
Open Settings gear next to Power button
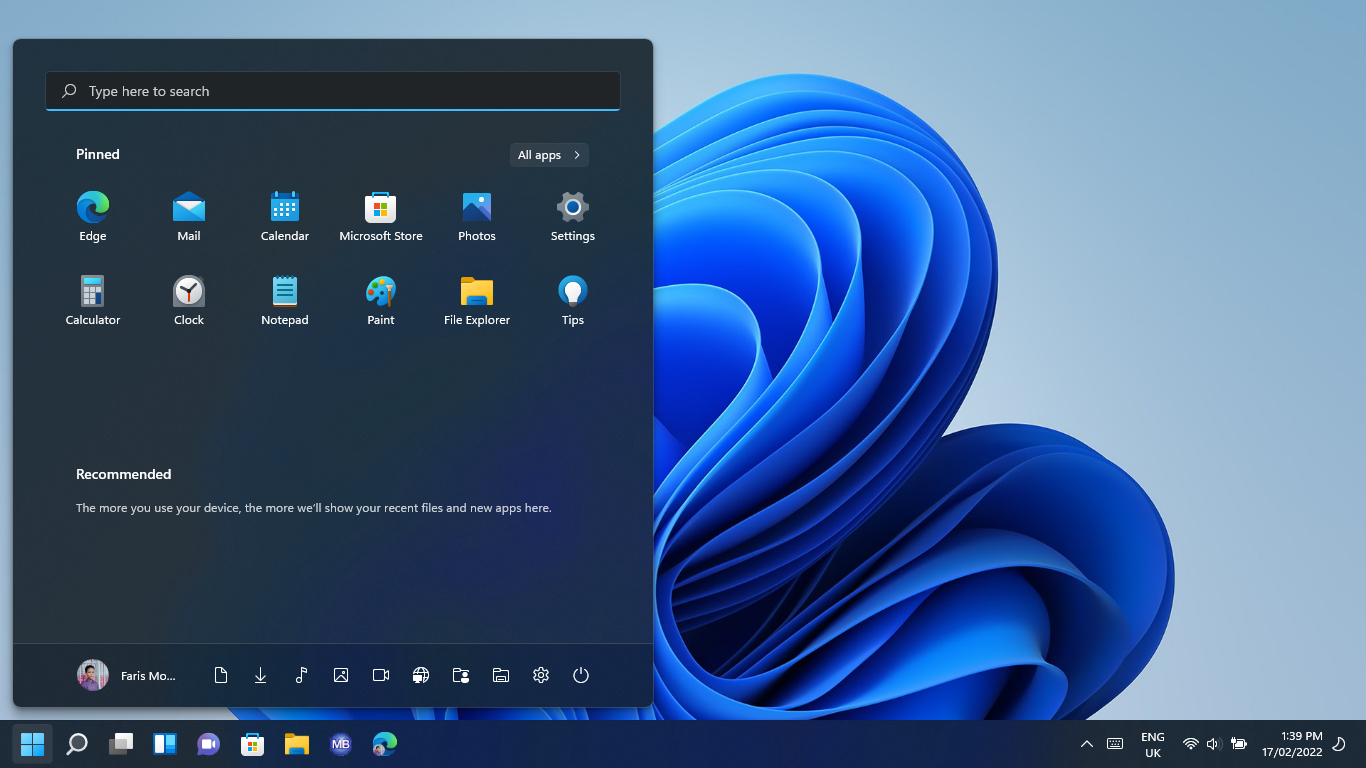click(x=541, y=675)
